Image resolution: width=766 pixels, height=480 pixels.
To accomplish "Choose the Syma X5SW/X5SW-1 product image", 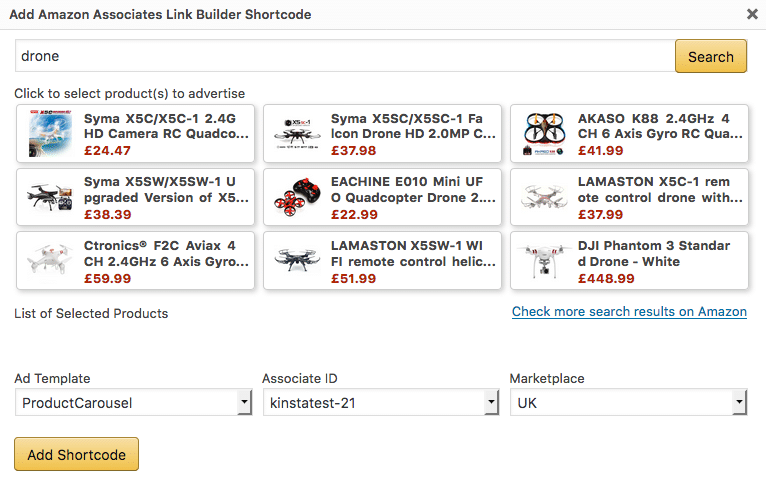I will (51, 198).
